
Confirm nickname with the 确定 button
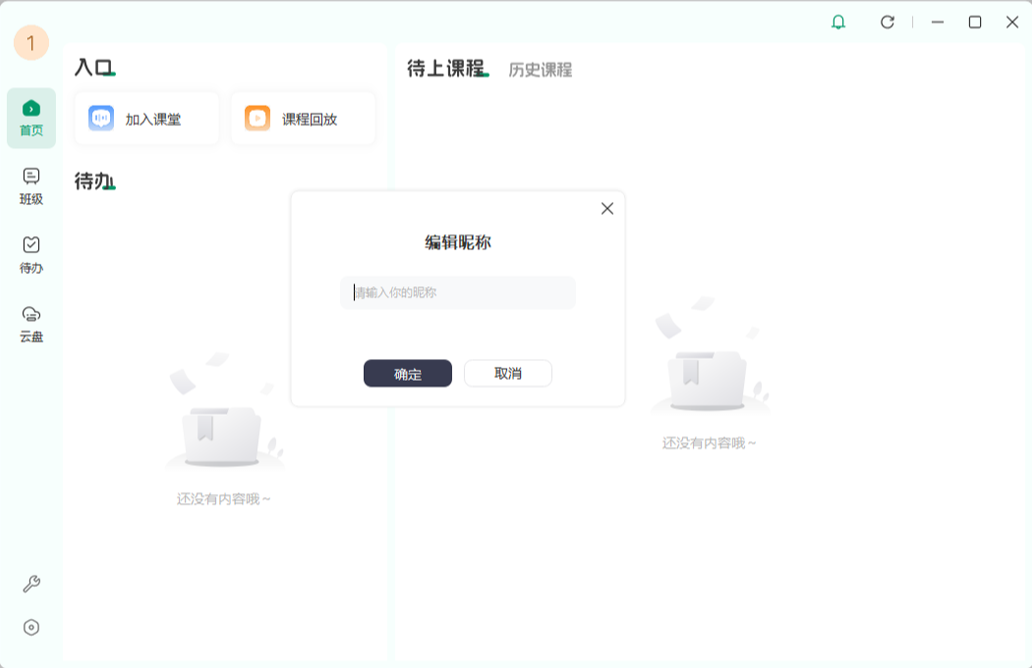(407, 373)
